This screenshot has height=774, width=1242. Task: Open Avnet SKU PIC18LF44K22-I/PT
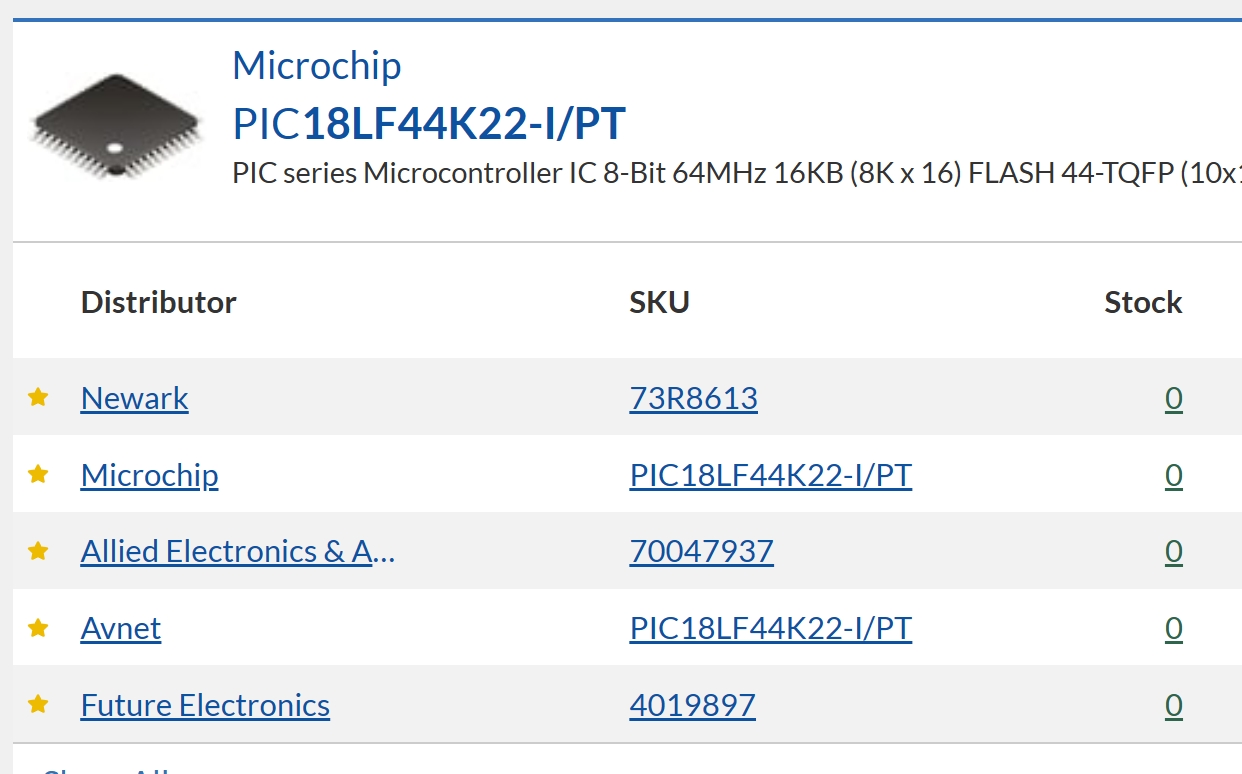(x=771, y=628)
